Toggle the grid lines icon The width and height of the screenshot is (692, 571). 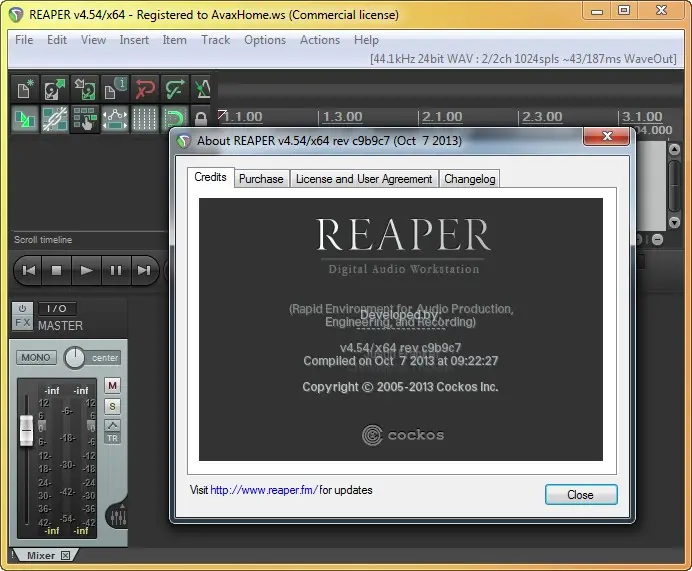(x=145, y=119)
